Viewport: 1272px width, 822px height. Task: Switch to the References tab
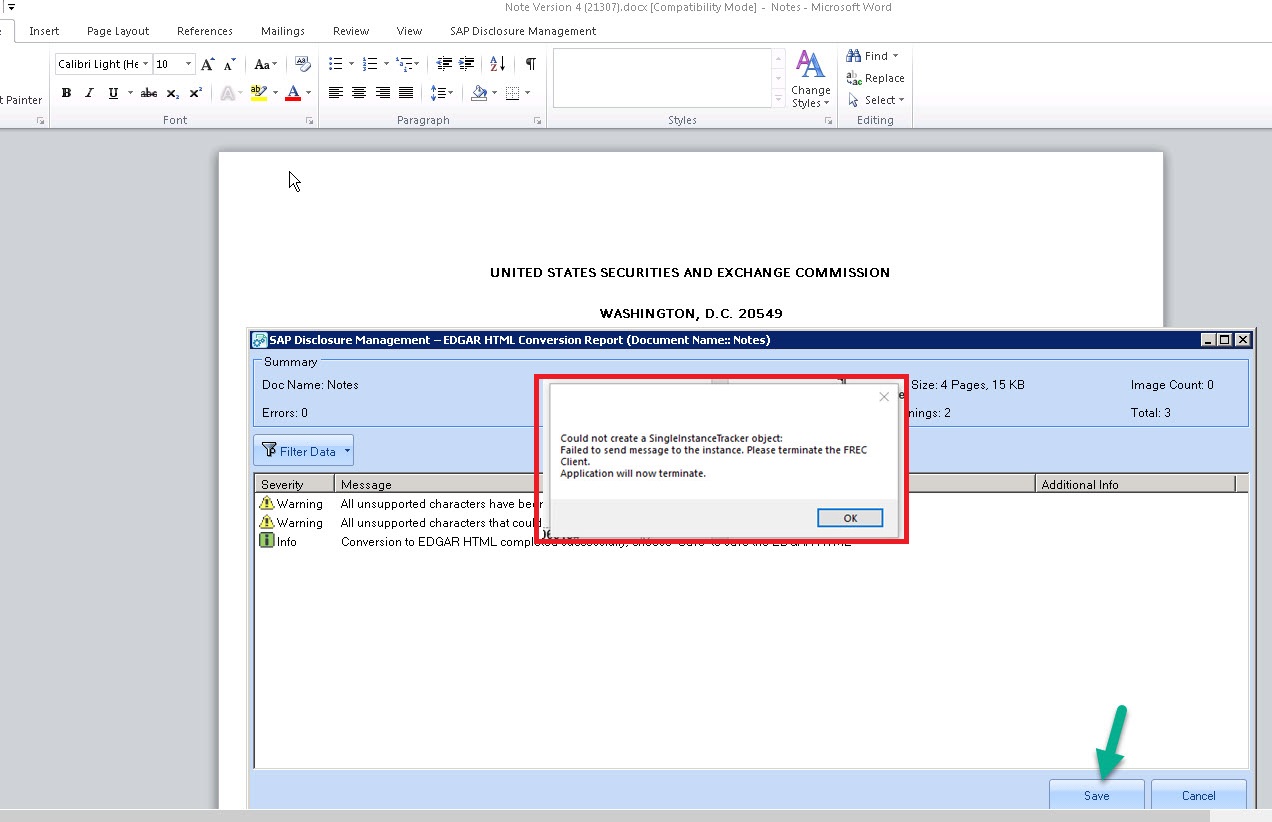click(205, 31)
